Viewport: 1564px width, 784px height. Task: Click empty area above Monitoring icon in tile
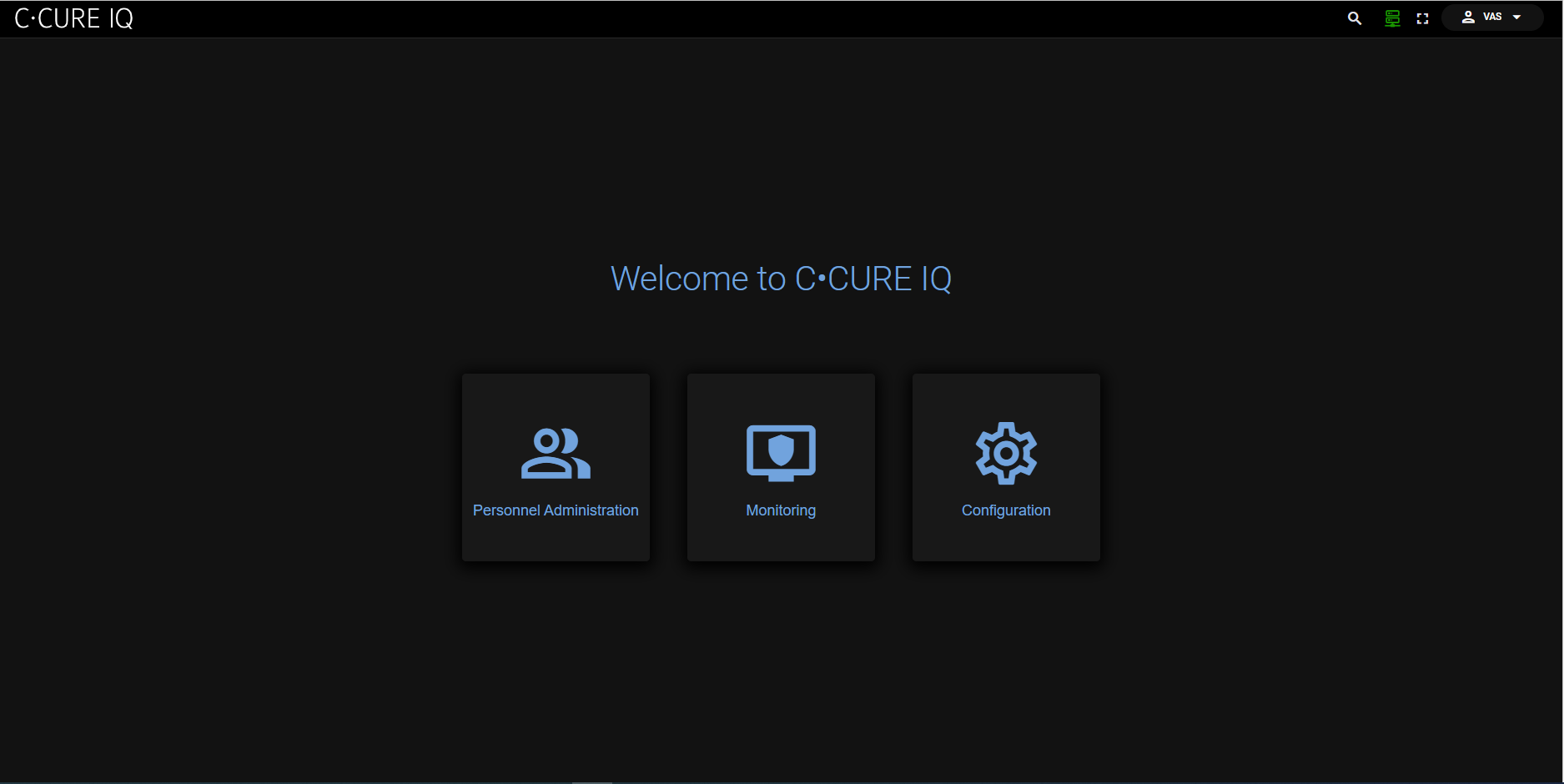pyautogui.click(x=781, y=397)
